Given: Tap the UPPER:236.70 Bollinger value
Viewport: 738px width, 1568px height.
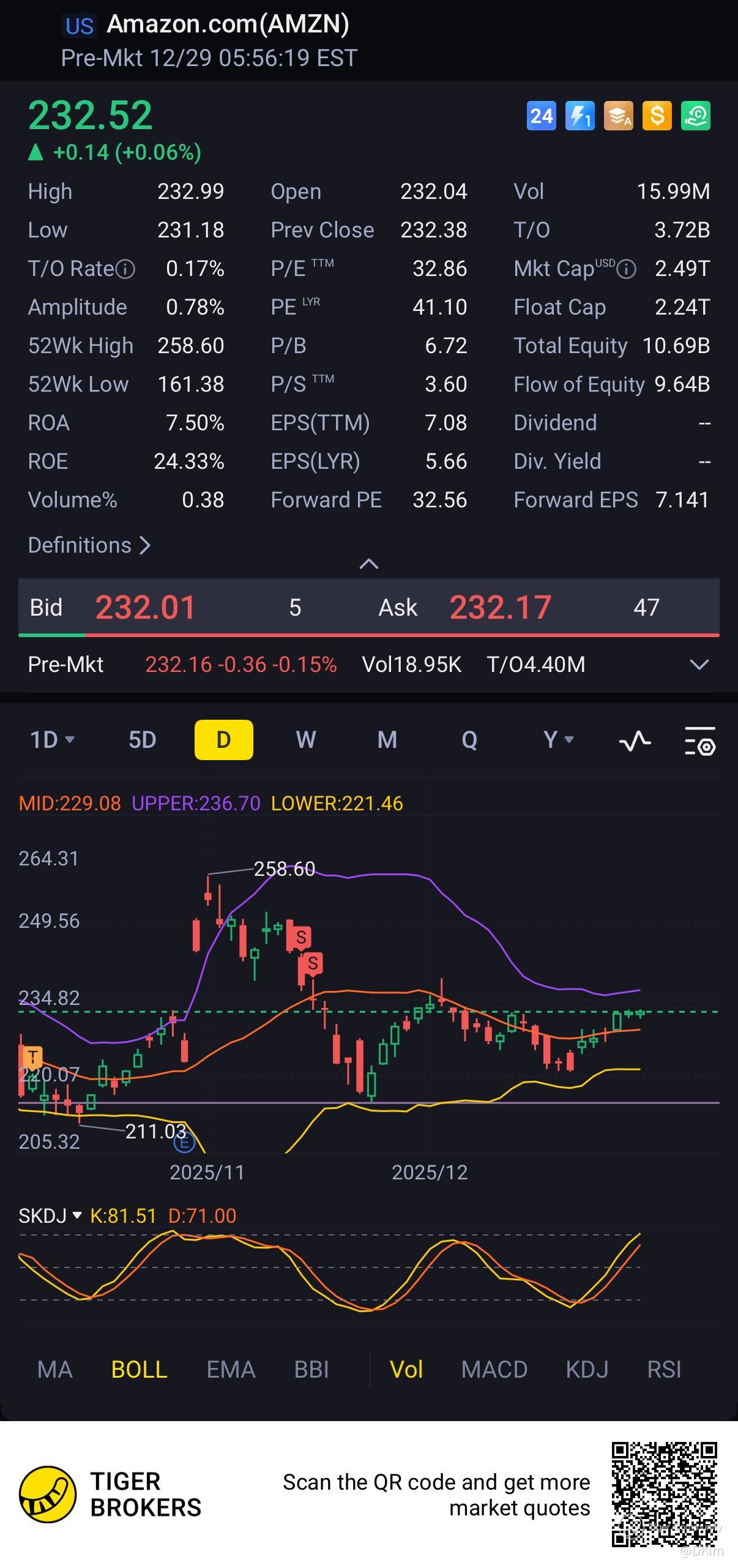Looking at the screenshot, I should (x=196, y=804).
